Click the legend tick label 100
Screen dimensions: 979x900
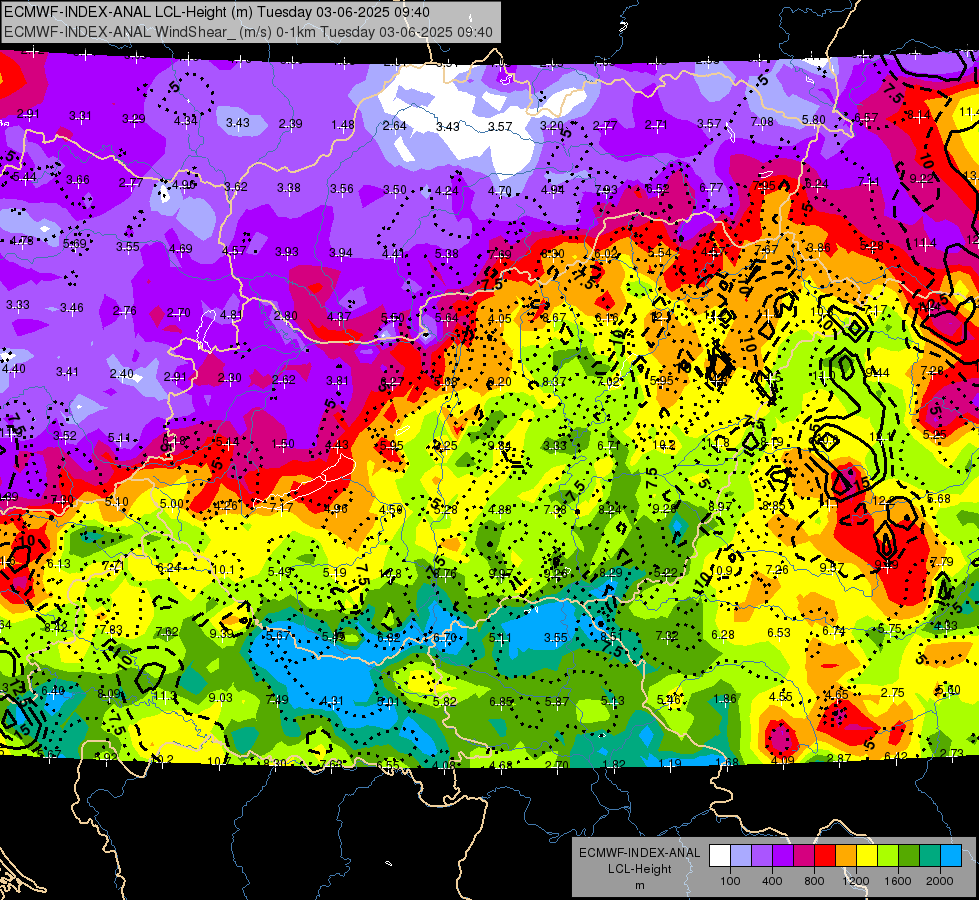point(730,881)
